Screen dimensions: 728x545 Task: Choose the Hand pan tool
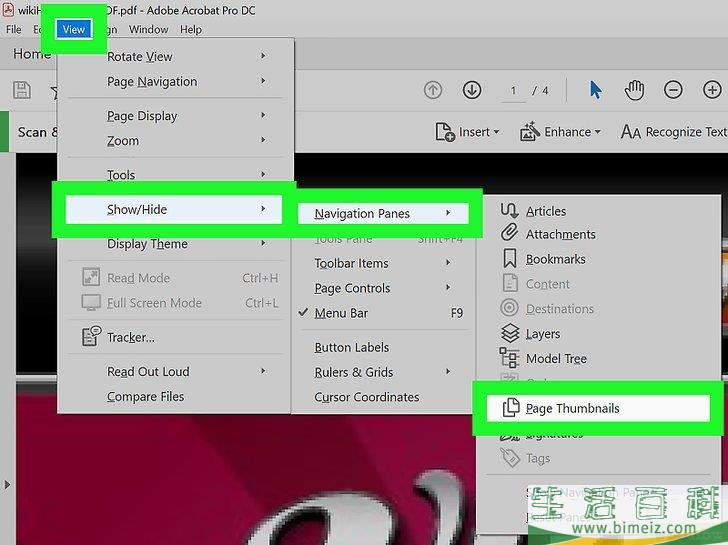[634, 90]
